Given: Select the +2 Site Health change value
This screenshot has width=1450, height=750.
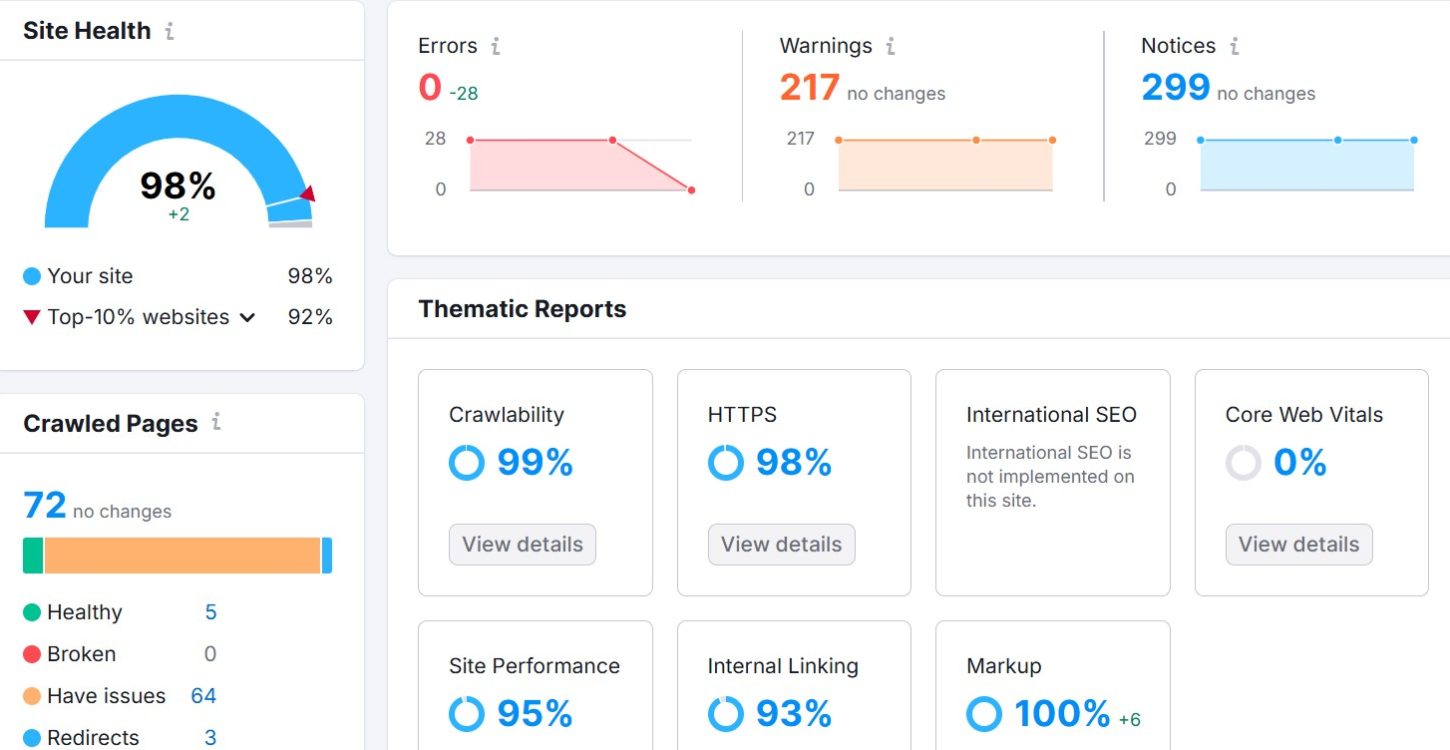Looking at the screenshot, I should pos(179,214).
